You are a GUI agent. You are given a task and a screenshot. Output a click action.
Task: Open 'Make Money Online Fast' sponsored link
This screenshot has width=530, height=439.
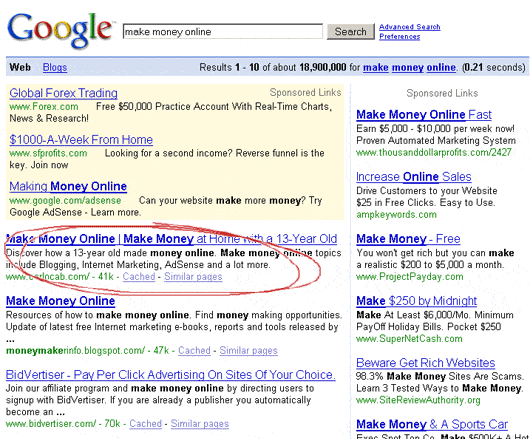(x=424, y=115)
